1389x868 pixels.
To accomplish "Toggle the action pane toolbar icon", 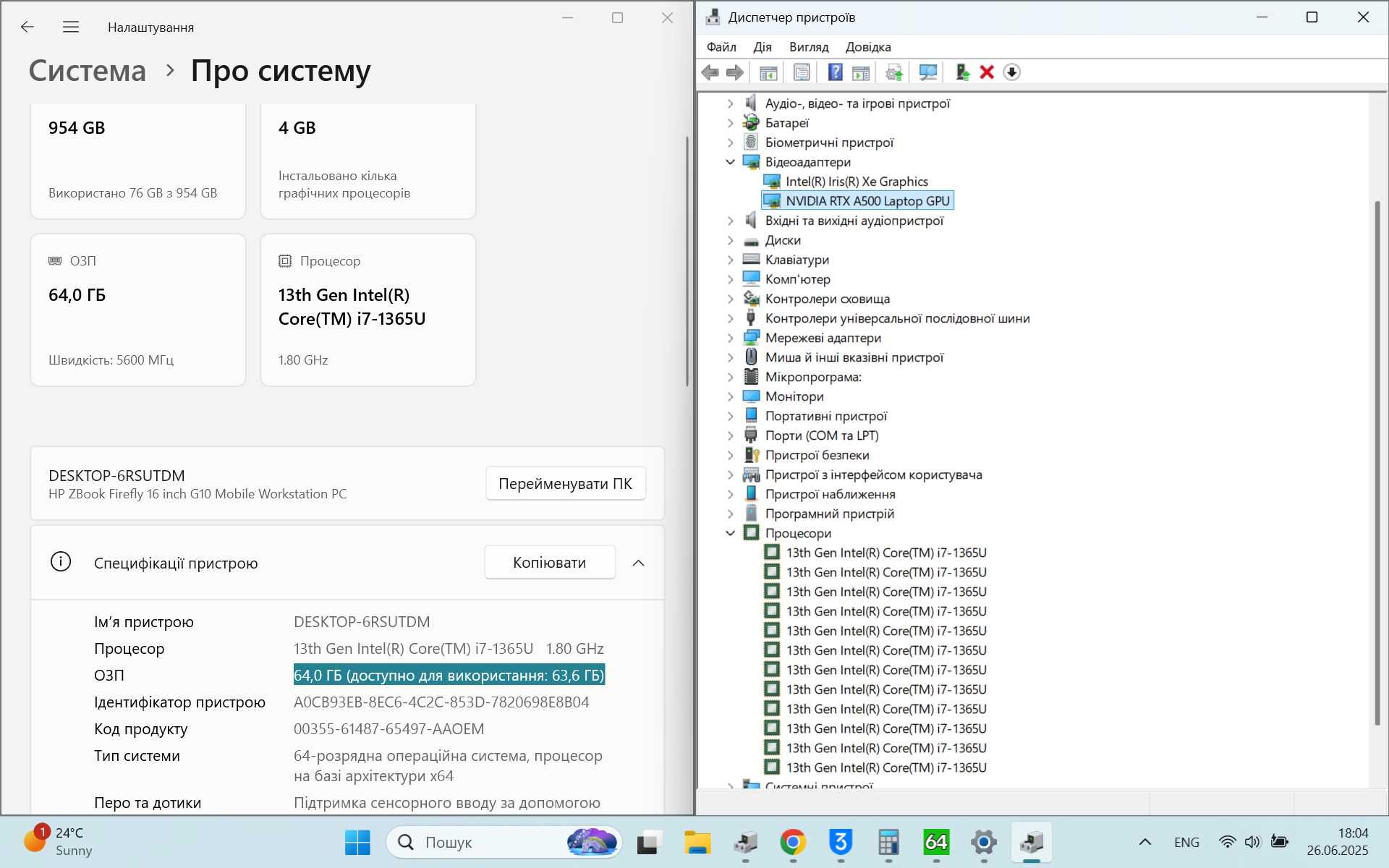I will [x=861, y=72].
